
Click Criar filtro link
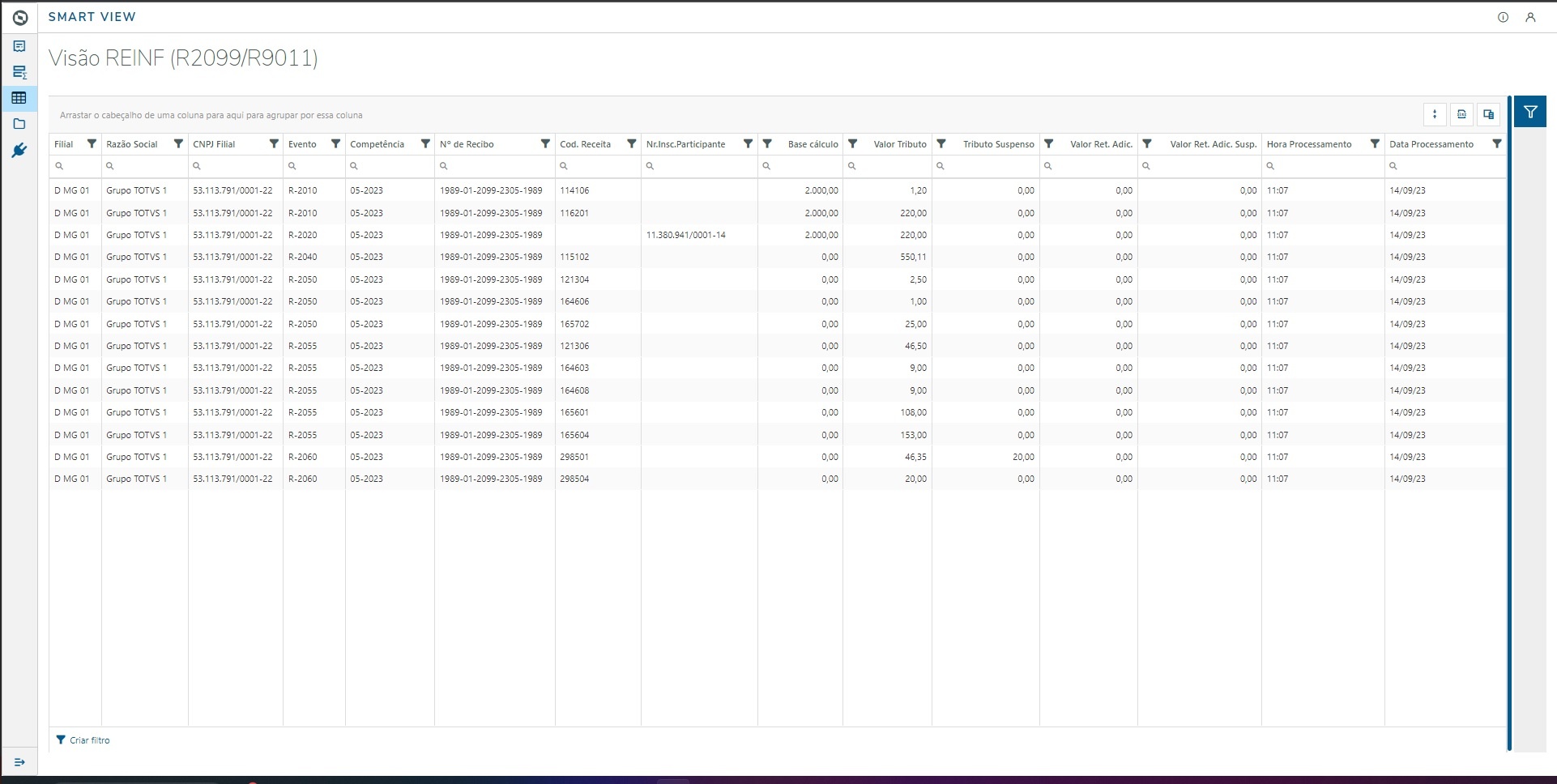click(83, 740)
